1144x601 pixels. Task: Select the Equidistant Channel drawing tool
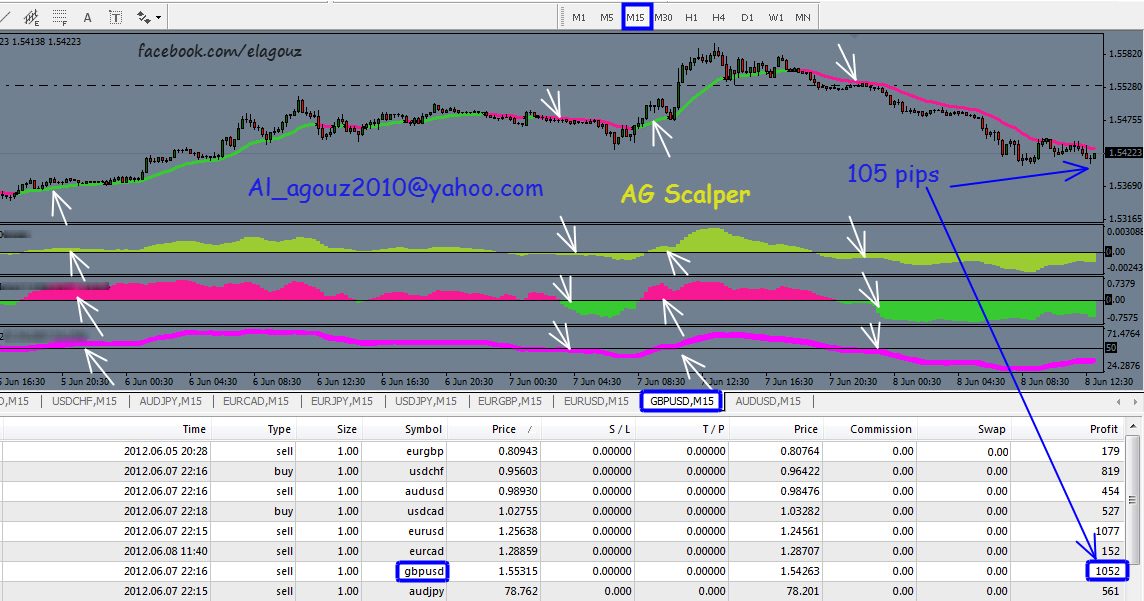pos(32,17)
